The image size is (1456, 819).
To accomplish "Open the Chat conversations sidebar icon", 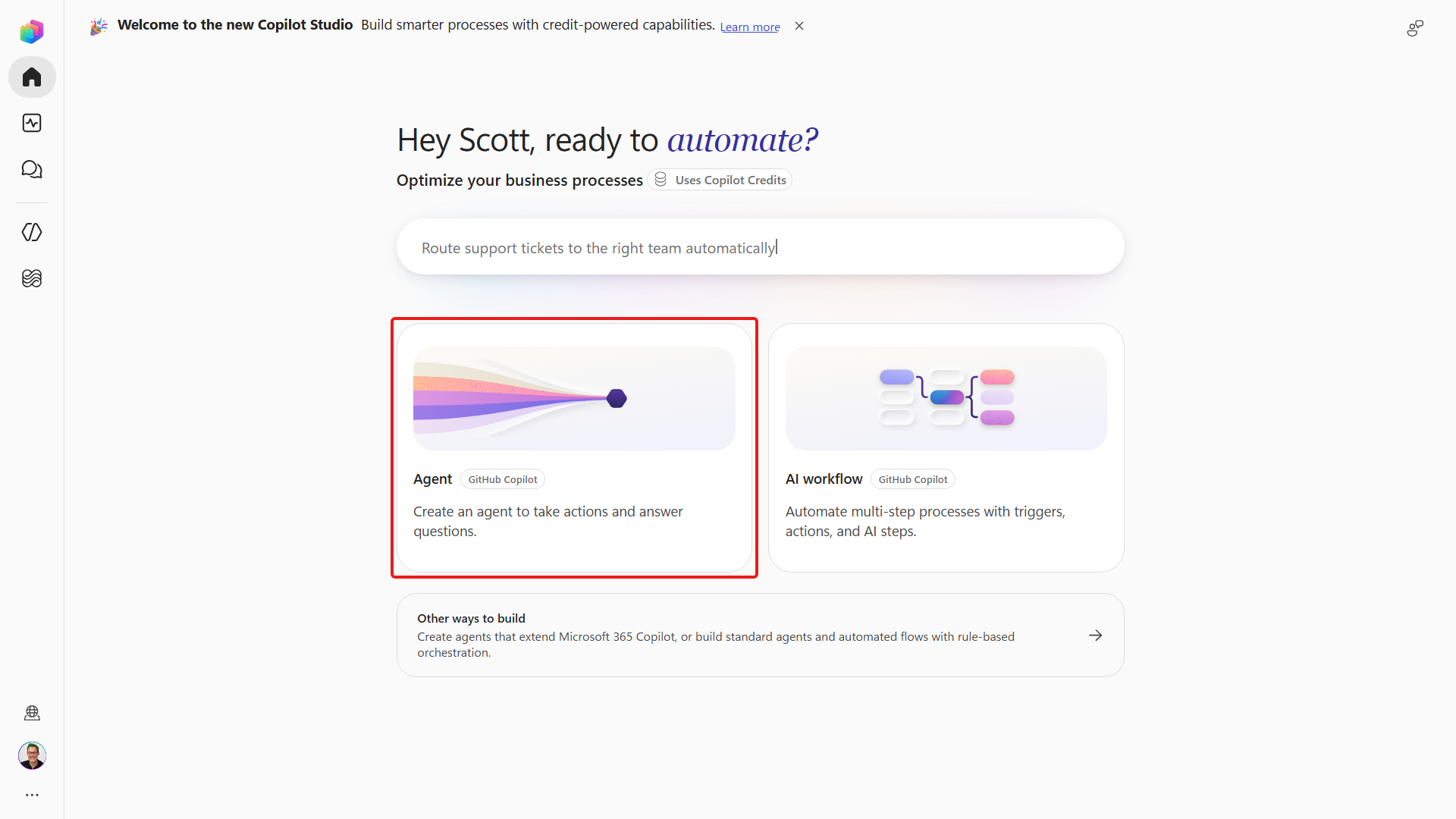I will point(32,169).
